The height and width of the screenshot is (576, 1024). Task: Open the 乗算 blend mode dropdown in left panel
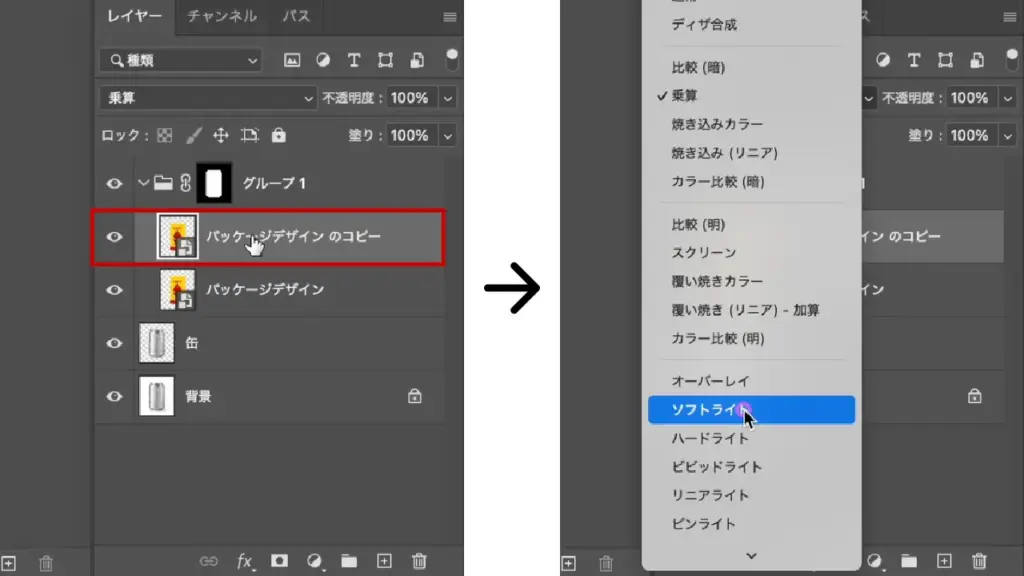(x=208, y=98)
